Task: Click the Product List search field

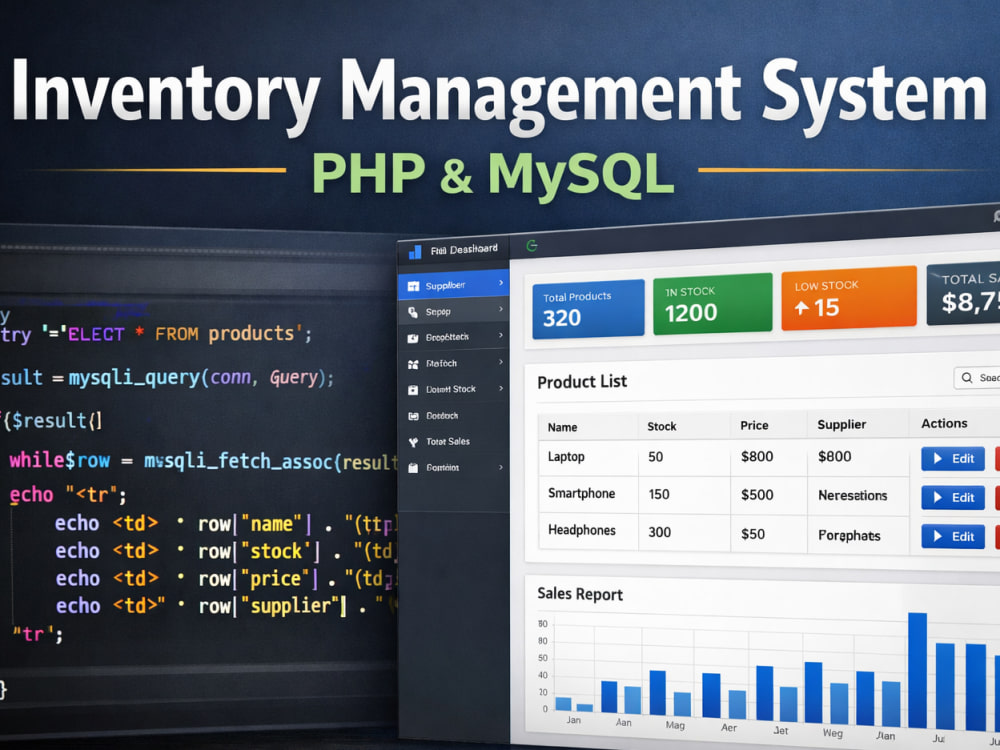Action: [x=976, y=378]
